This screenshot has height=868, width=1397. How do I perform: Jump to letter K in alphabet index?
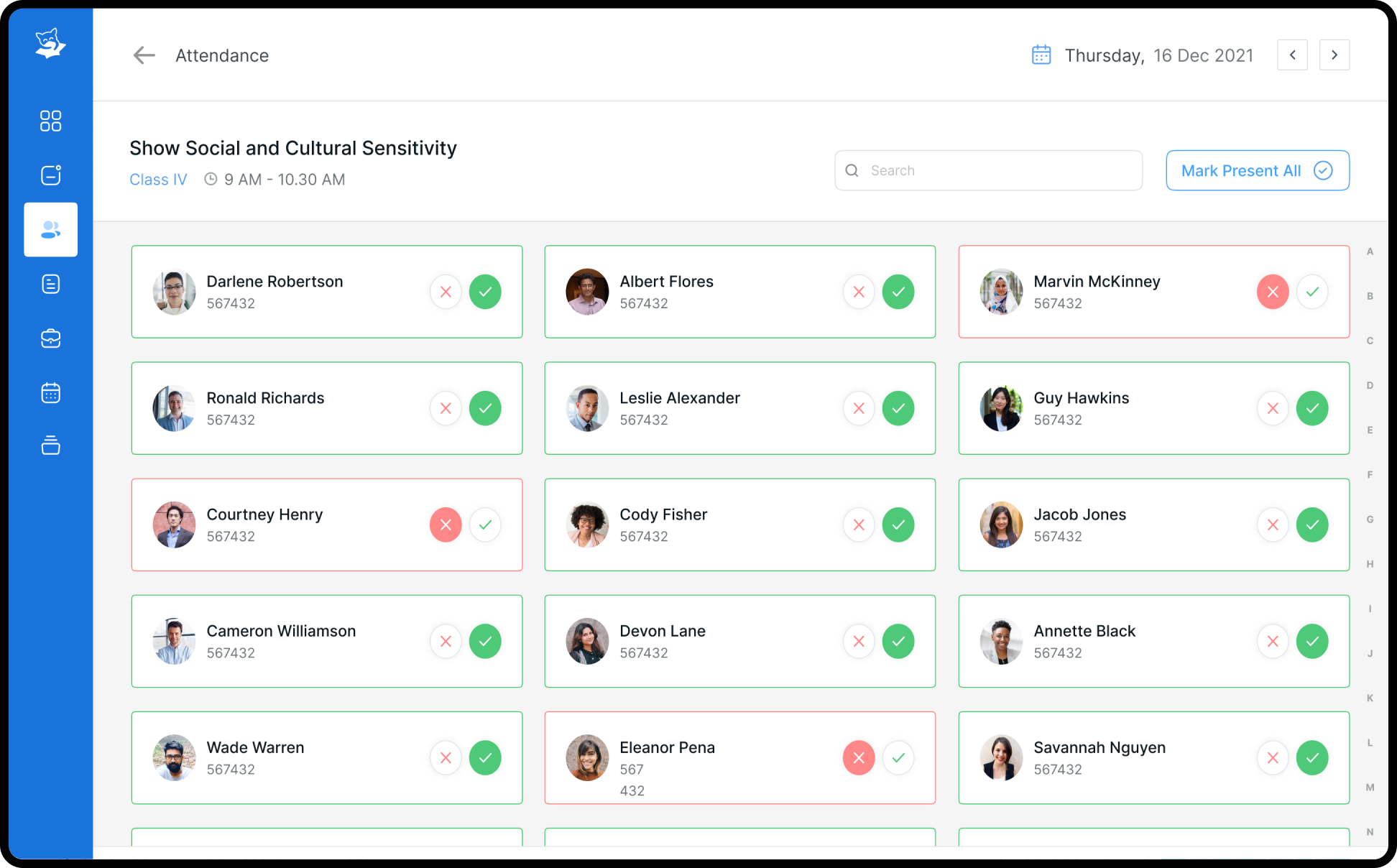[x=1370, y=698]
